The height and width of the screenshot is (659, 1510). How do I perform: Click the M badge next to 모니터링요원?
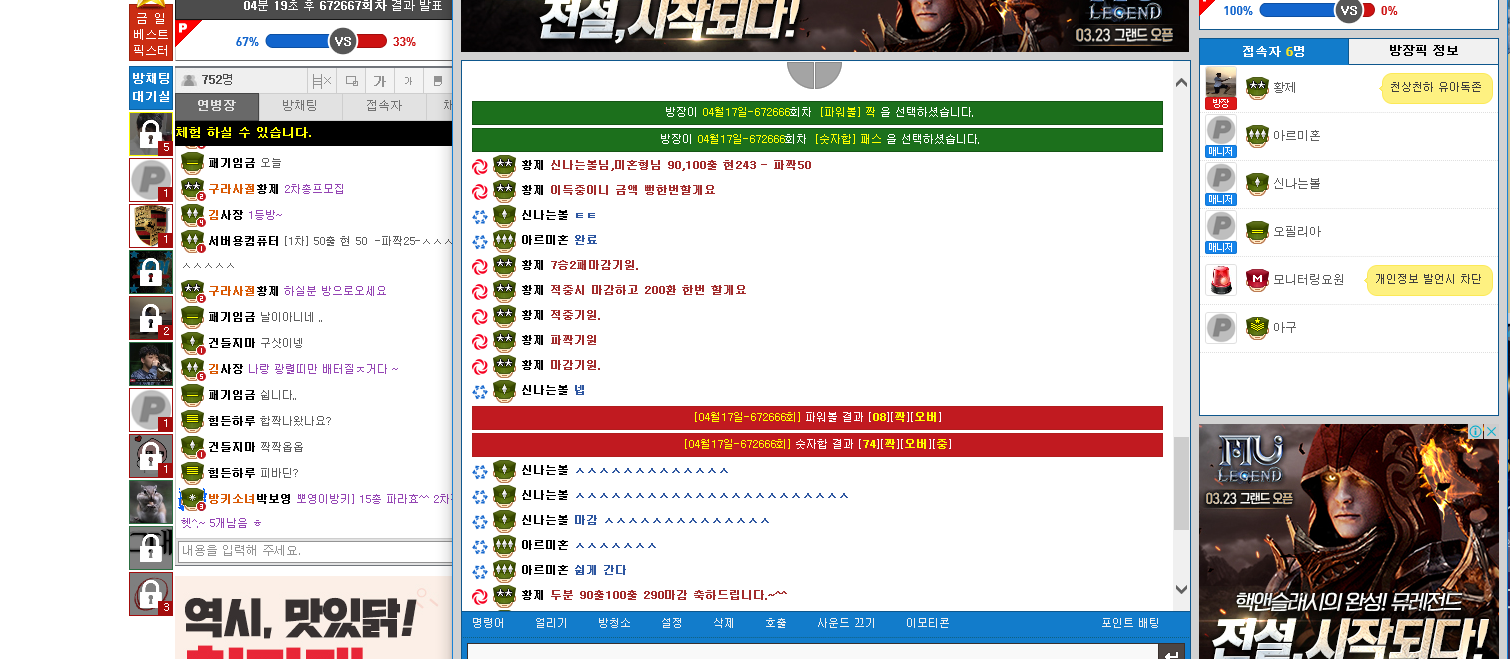pos(1257,279)
